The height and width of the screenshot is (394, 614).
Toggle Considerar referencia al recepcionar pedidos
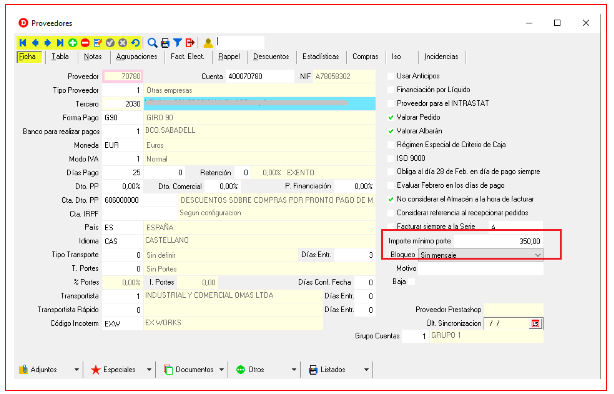coord(390,213)
